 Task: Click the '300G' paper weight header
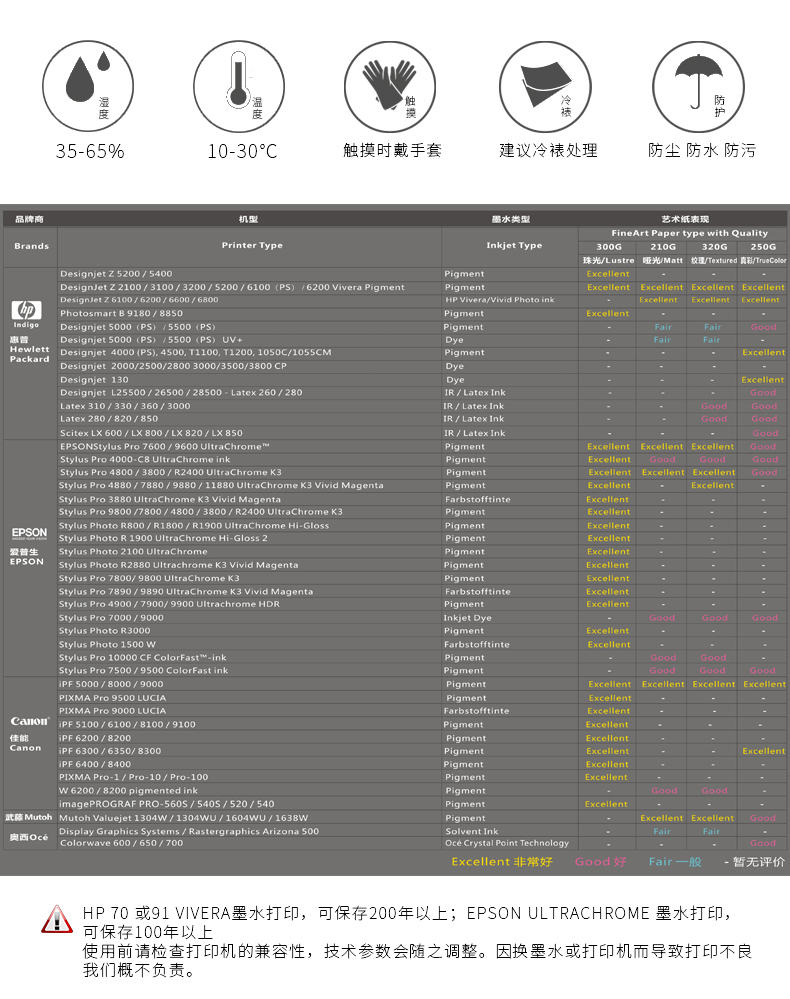pyautogui.click(x=609, y=247)
